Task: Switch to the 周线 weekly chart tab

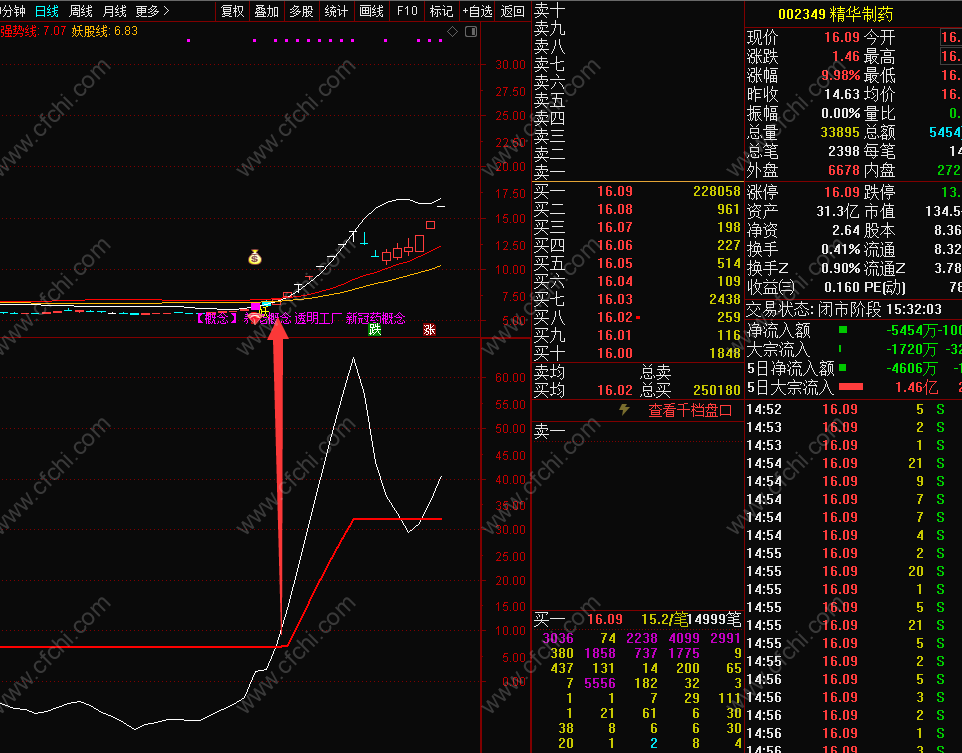Action: coord(80,11)
